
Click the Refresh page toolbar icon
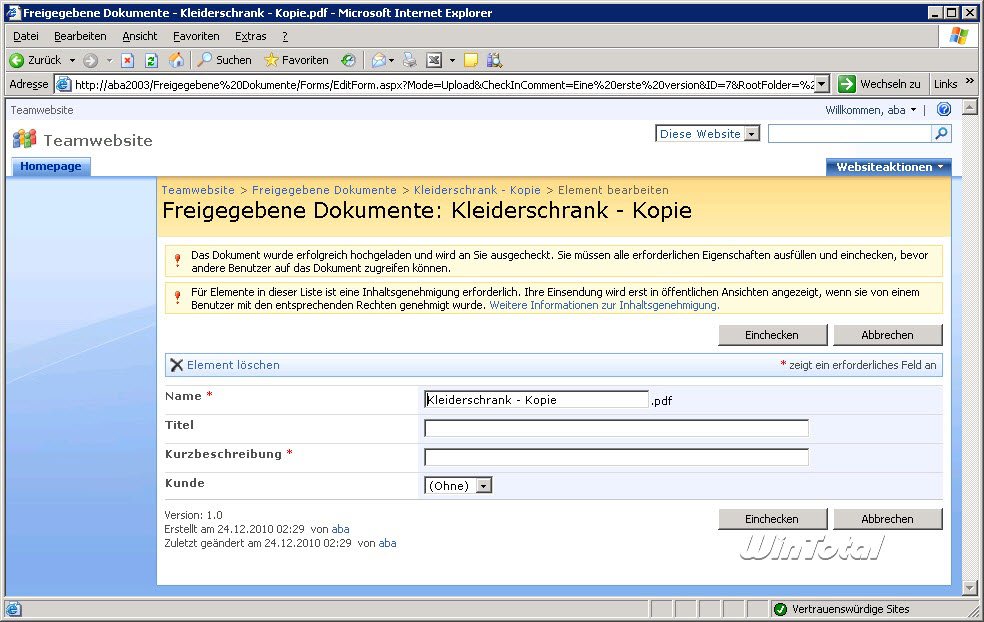coord(151,60)
